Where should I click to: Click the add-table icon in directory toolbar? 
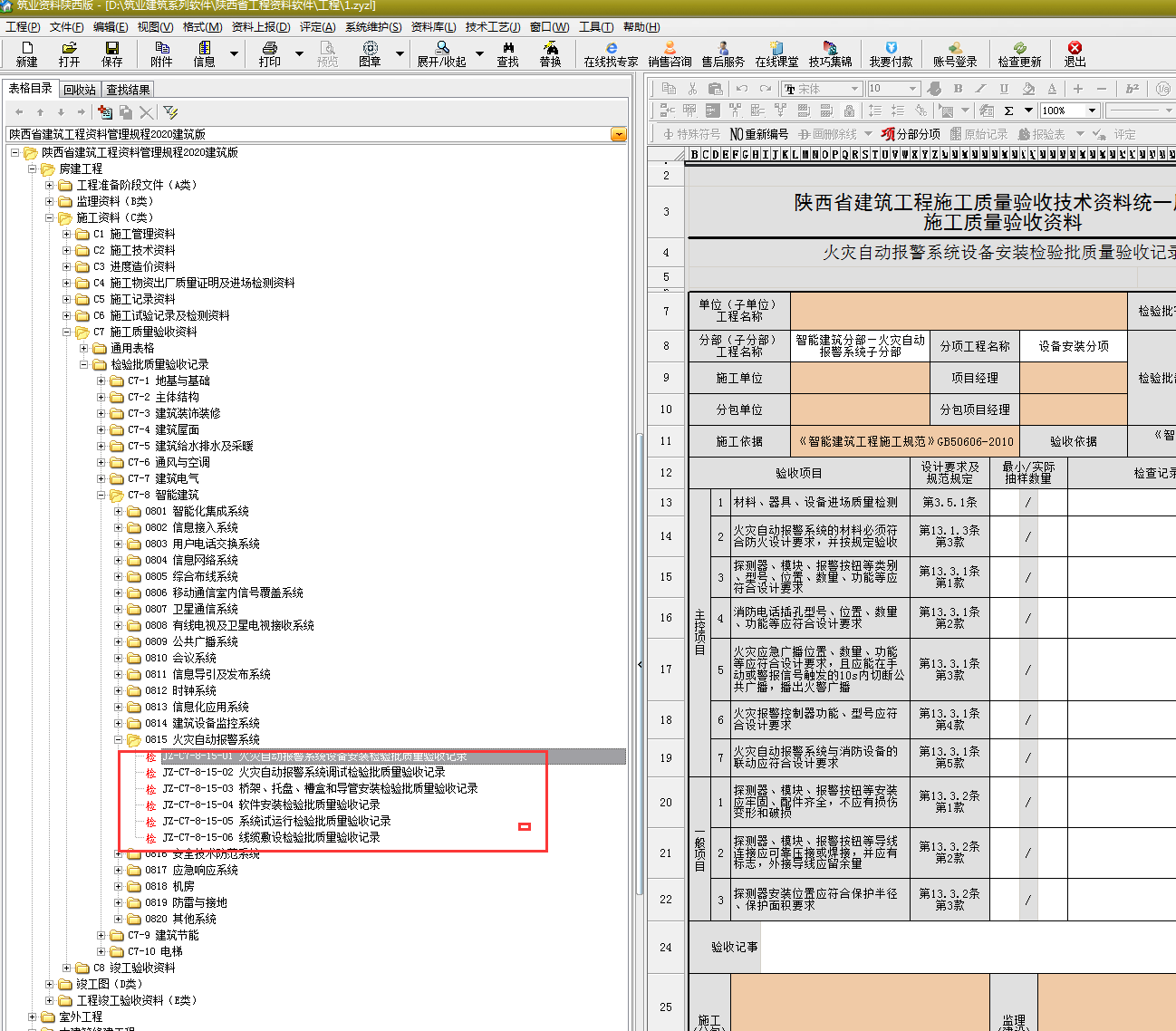[x=105, y=112]
